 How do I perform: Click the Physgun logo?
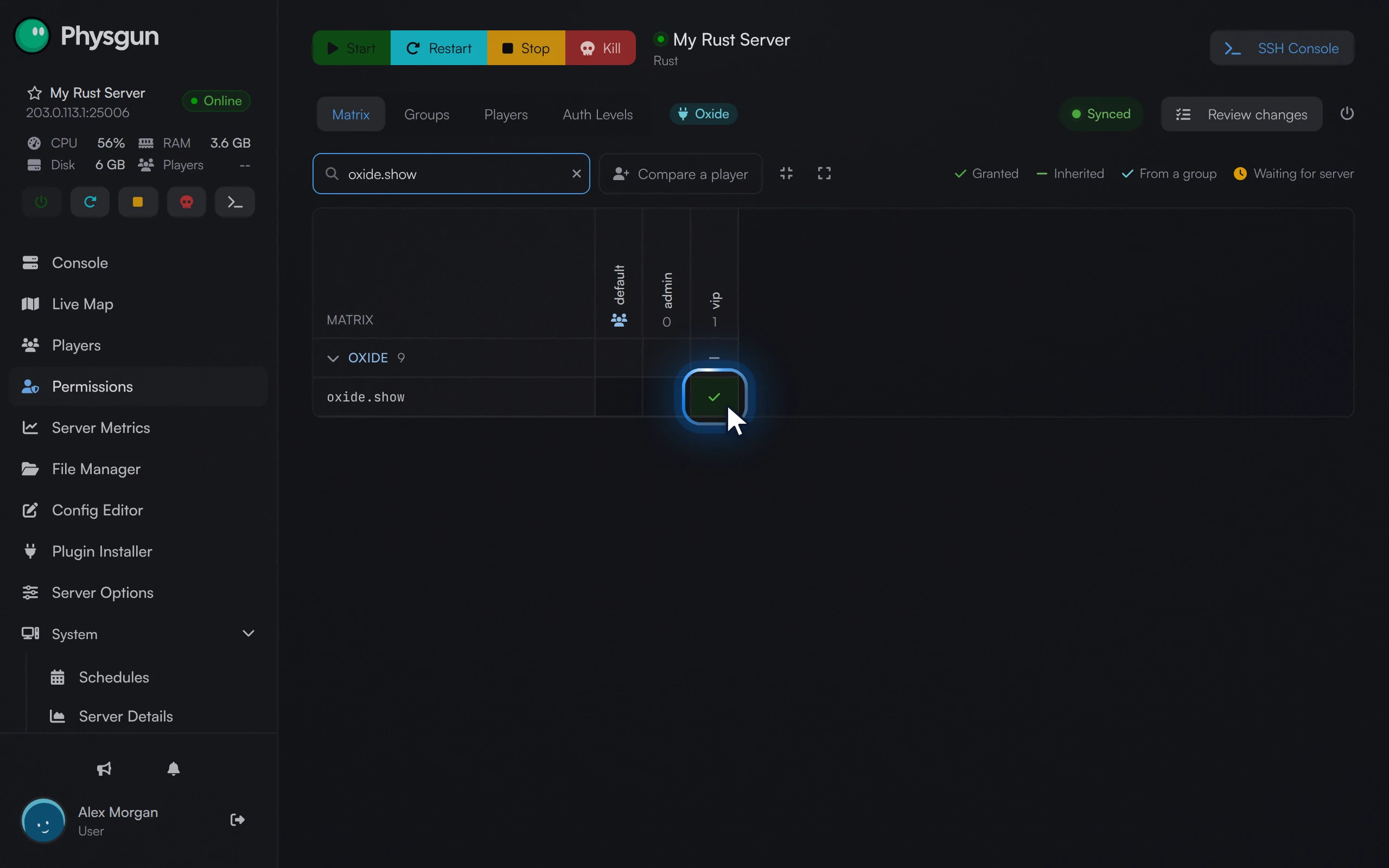click(87, 36)
